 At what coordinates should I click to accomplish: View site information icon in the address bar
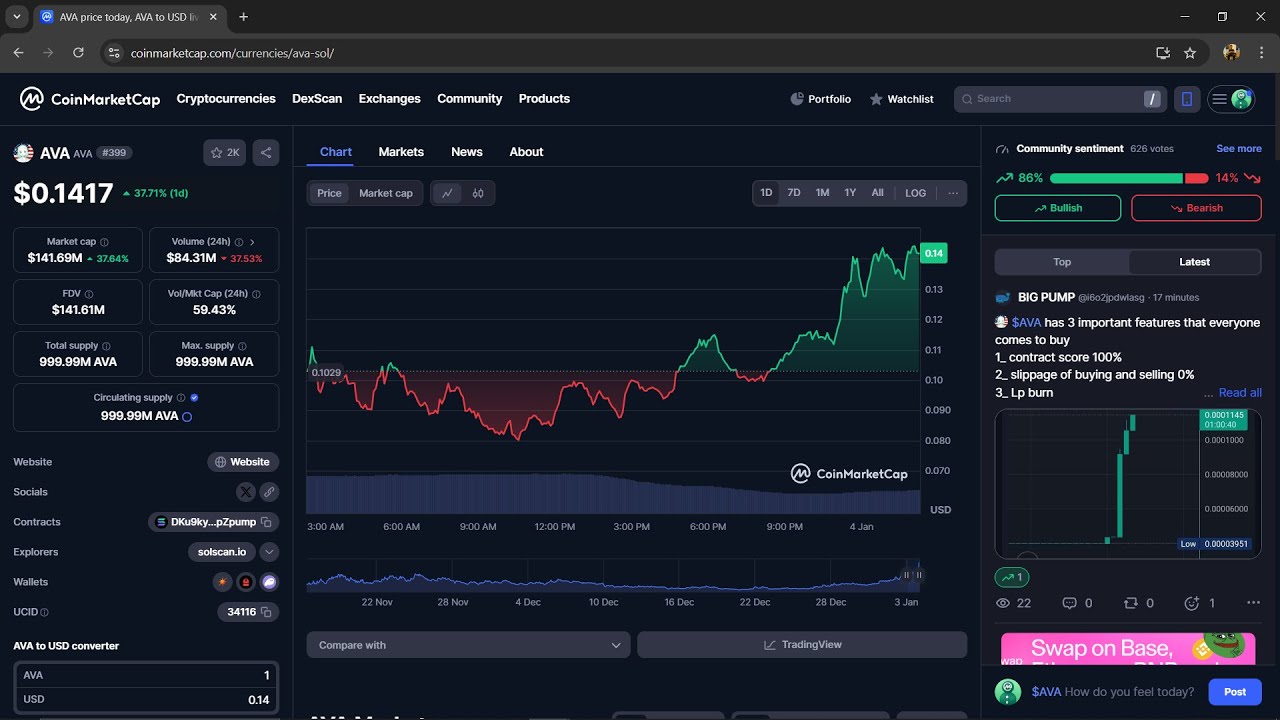tap(113, 53)
